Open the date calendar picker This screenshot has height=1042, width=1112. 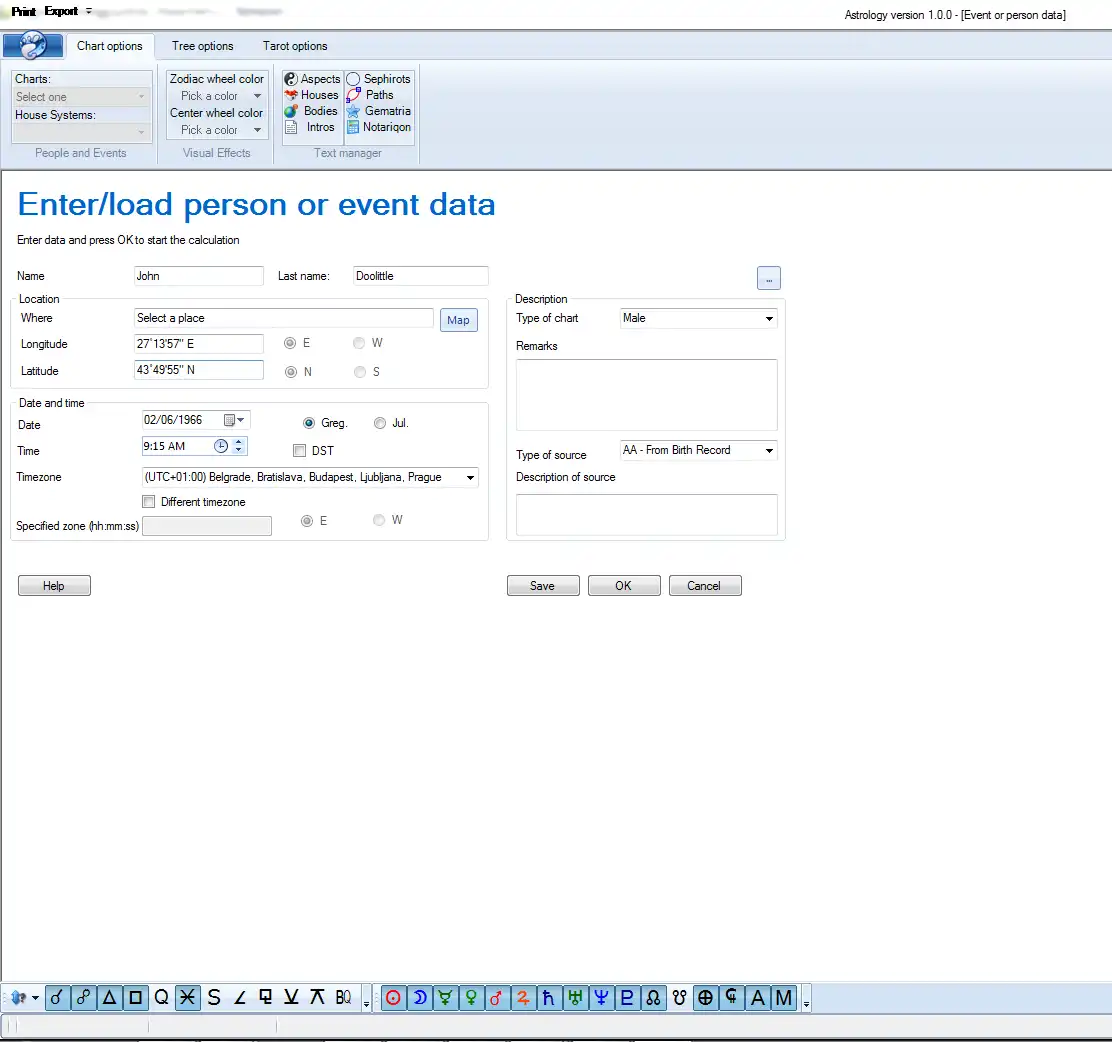pos(235,420)
